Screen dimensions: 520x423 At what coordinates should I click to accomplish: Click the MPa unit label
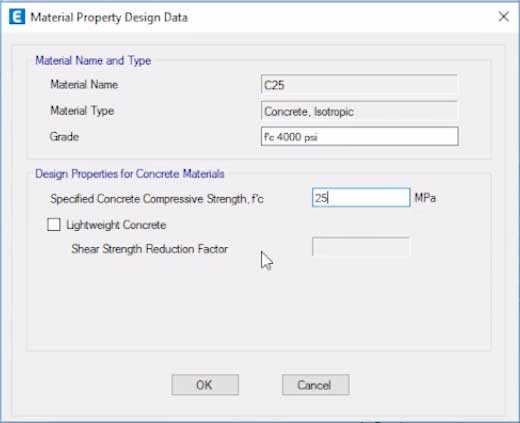pyautogui.click(x=425, y=198)
